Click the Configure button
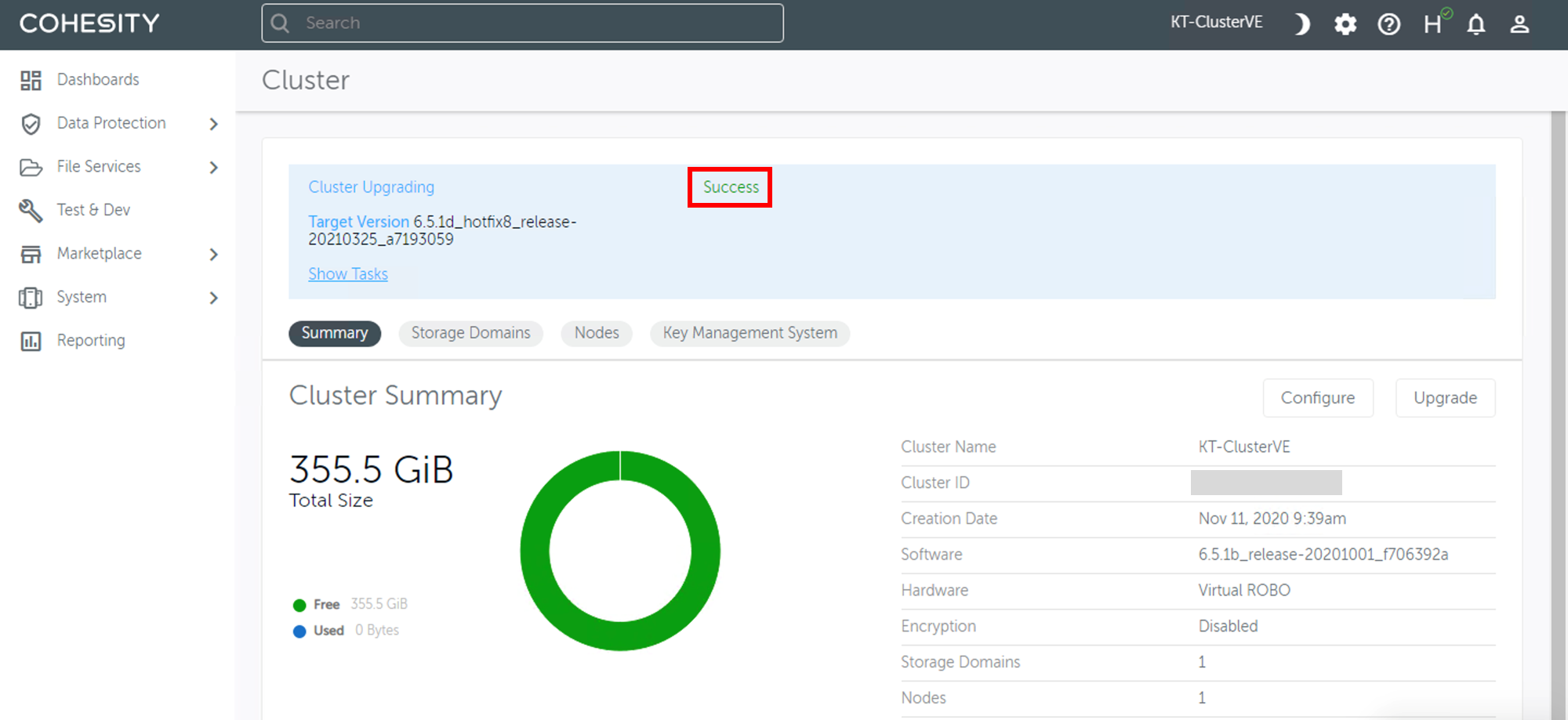1568x720 pixels. click(x=1318, y=398)
